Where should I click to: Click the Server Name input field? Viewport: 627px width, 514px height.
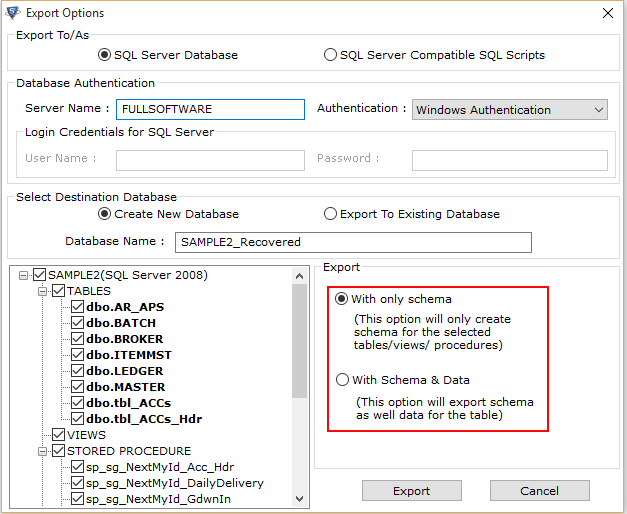coord(210,110)
